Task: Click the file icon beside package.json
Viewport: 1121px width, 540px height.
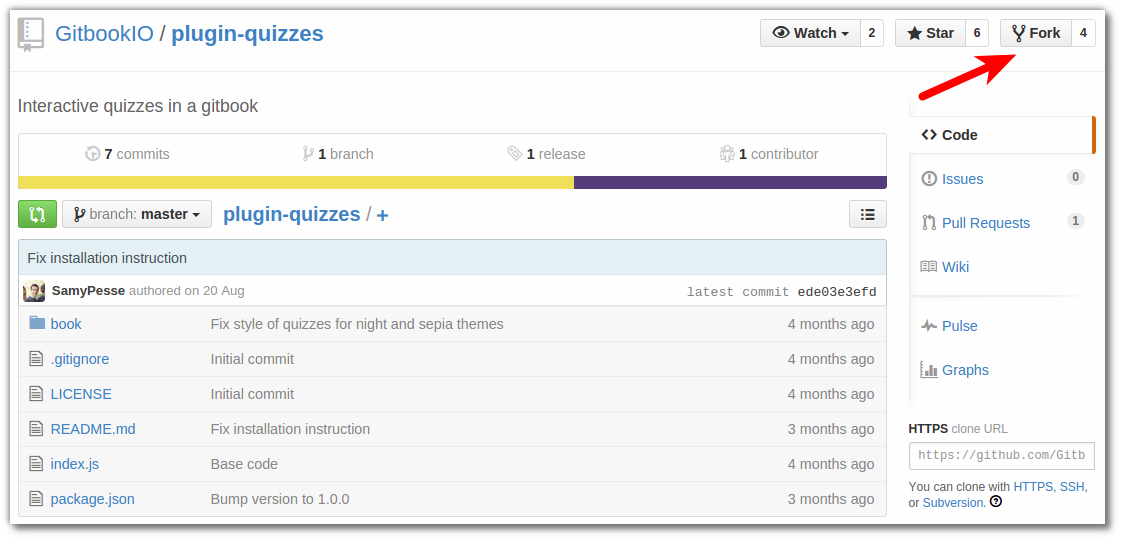Action: click(x=36, y=499)
